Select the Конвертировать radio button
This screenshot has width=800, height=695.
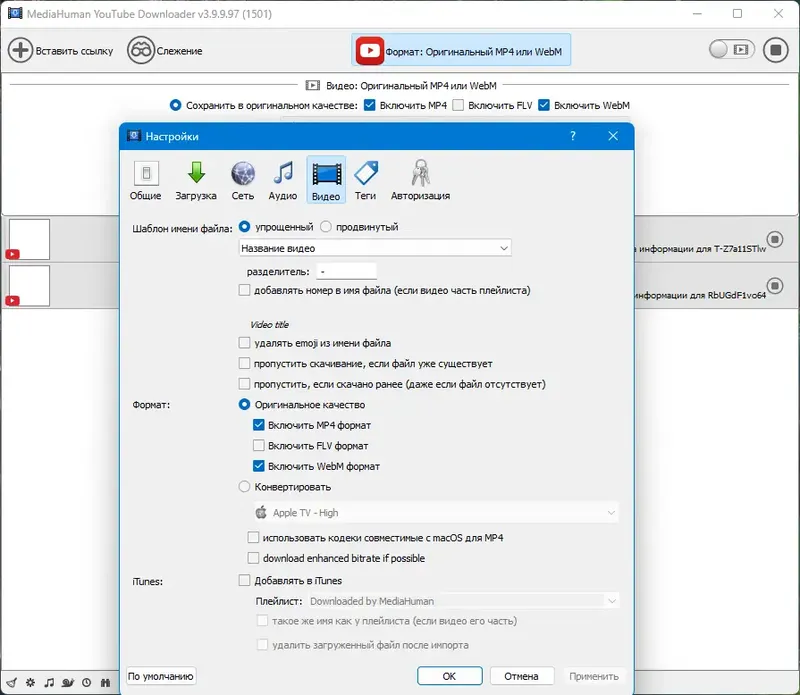(x=244, y=487)
